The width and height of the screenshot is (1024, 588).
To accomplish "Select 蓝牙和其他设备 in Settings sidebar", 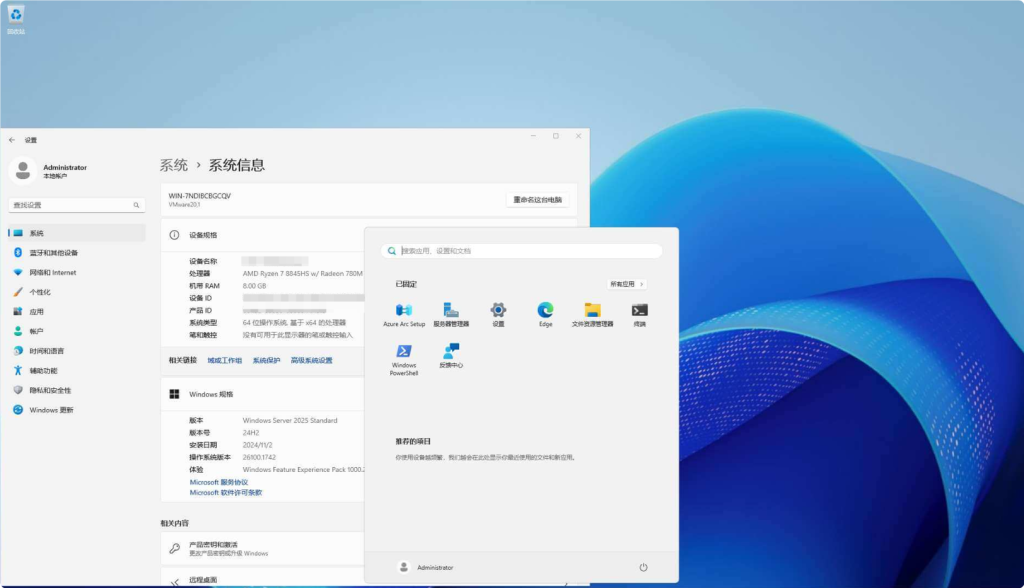I will point(55,254).
